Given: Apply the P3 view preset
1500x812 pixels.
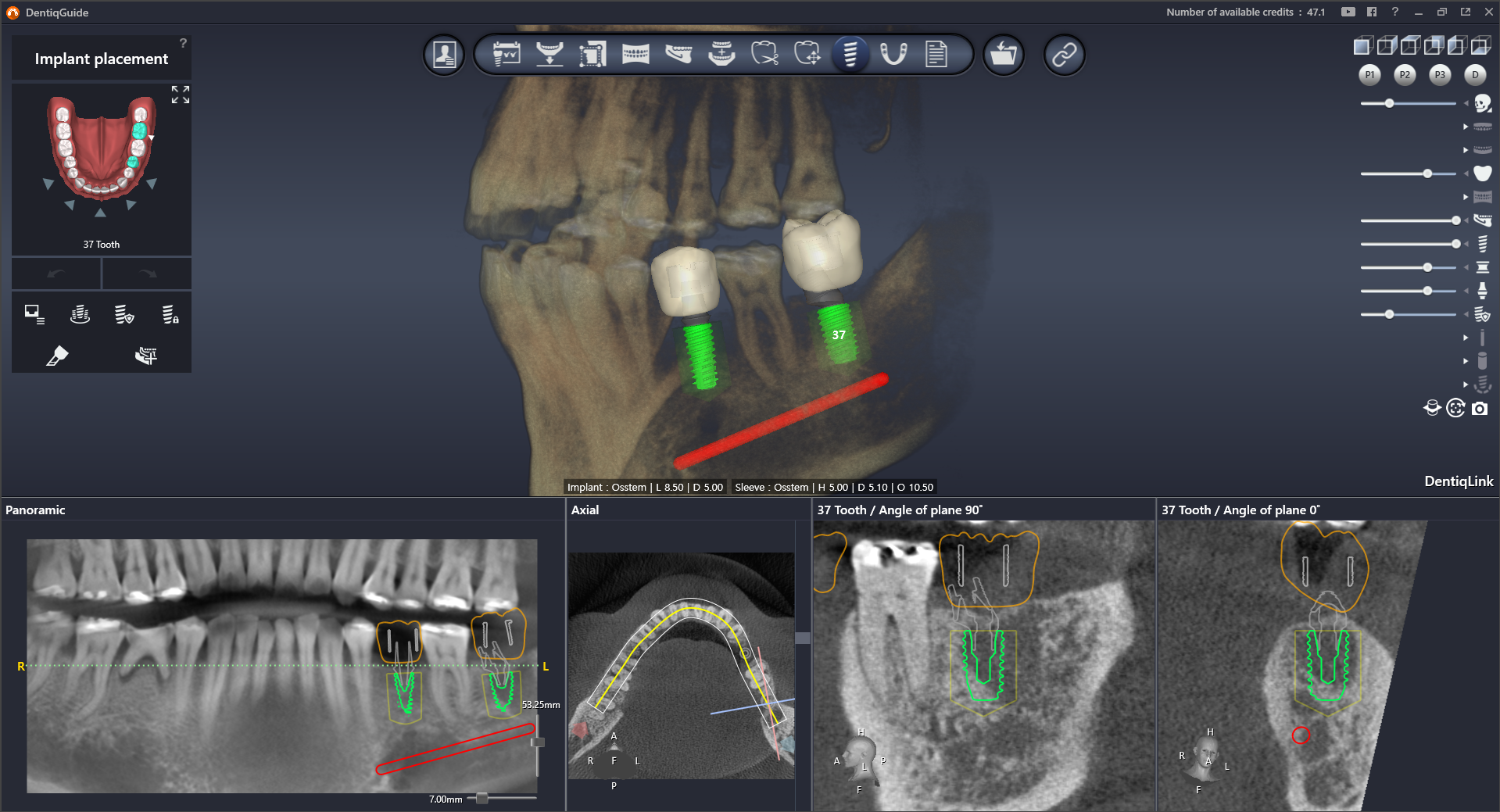Looking at the screenshot, I should click(x=1440, y=75).
